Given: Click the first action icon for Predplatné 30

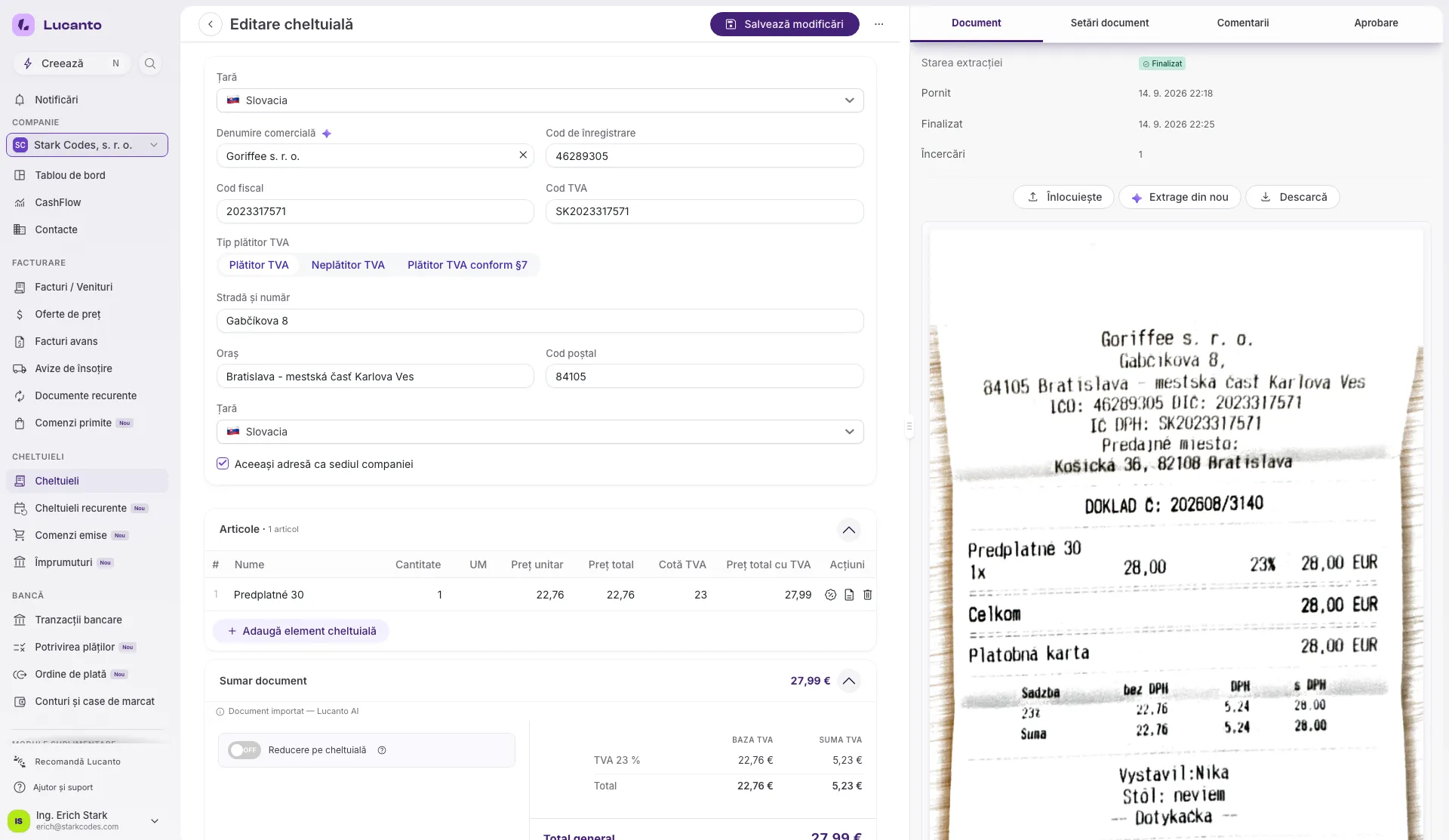Looking at the screenshot, I should (831, 595).
